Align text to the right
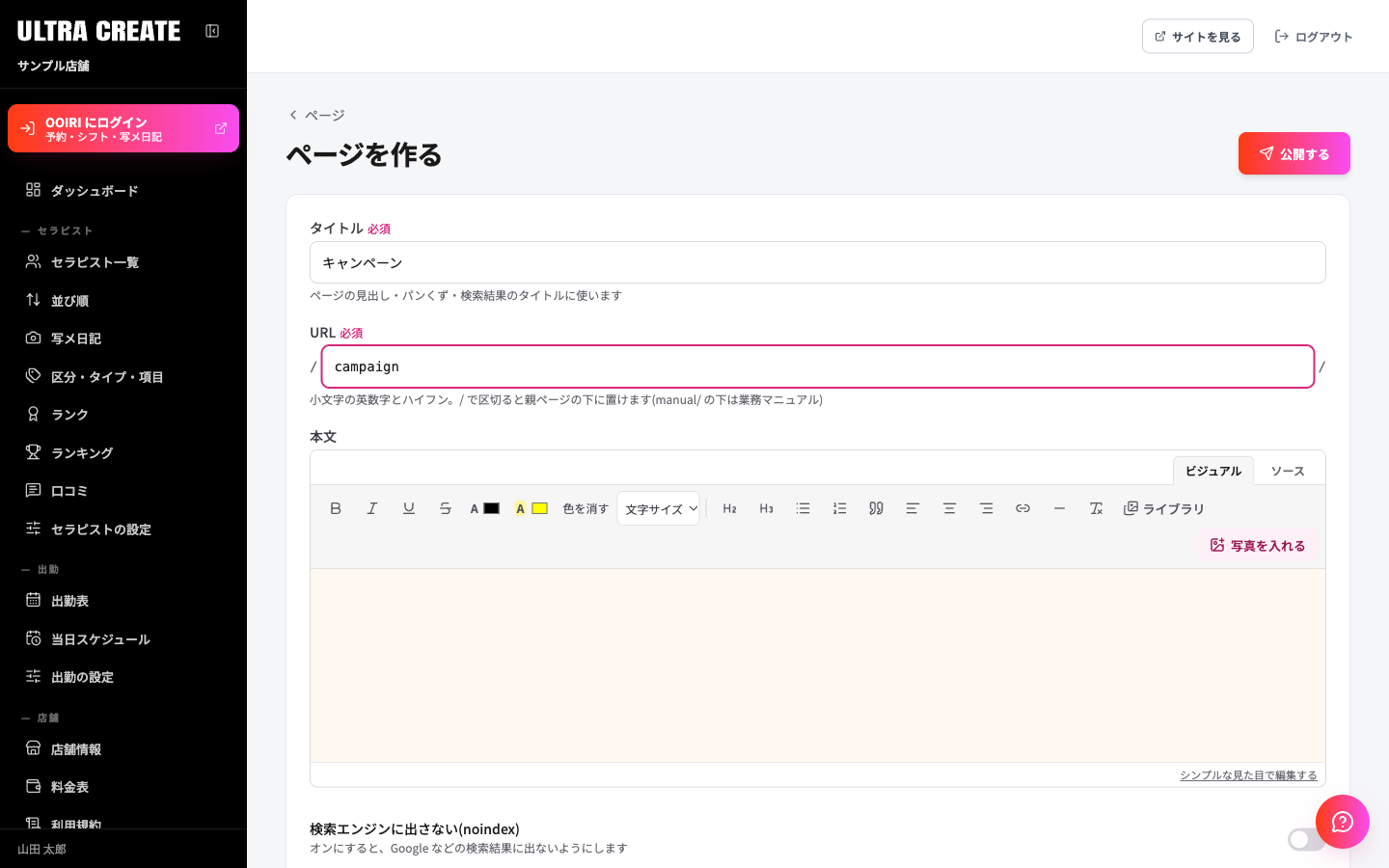Screen dimensions: 1389x868 (987, 508)
